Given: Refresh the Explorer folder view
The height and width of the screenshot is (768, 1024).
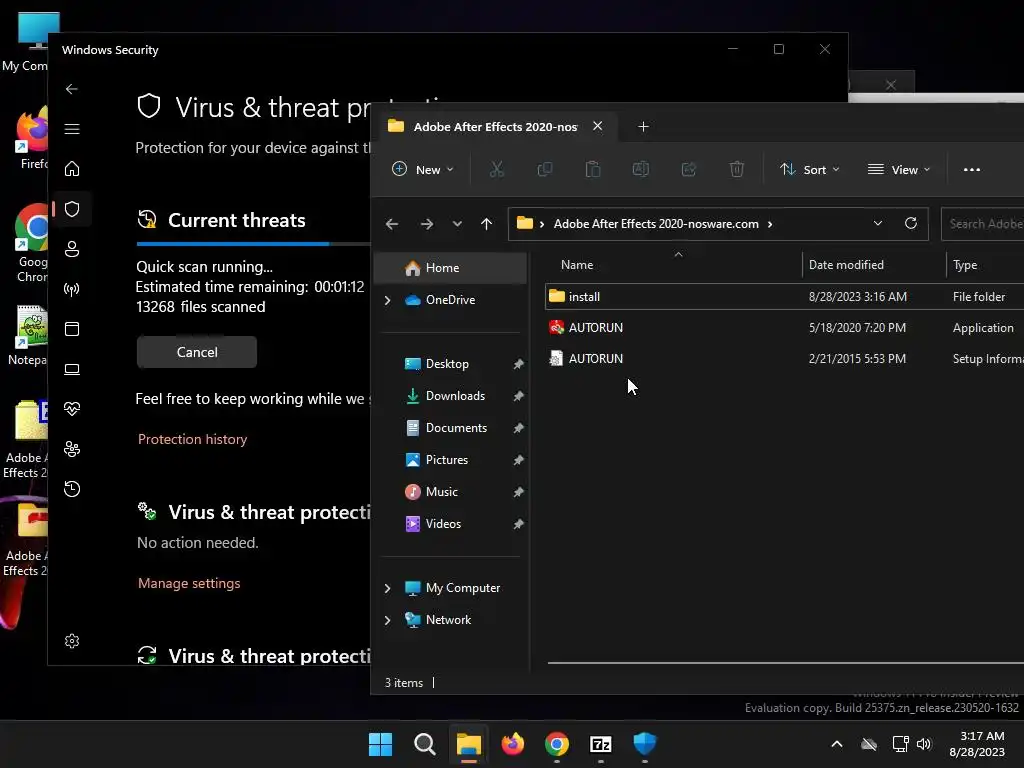Looking at the screenshot, I should 911,223.
